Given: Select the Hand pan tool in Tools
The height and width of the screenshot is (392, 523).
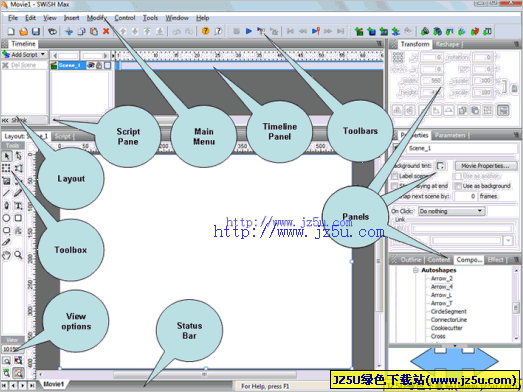Looking at the screenshot, I should tap(6, 255).
